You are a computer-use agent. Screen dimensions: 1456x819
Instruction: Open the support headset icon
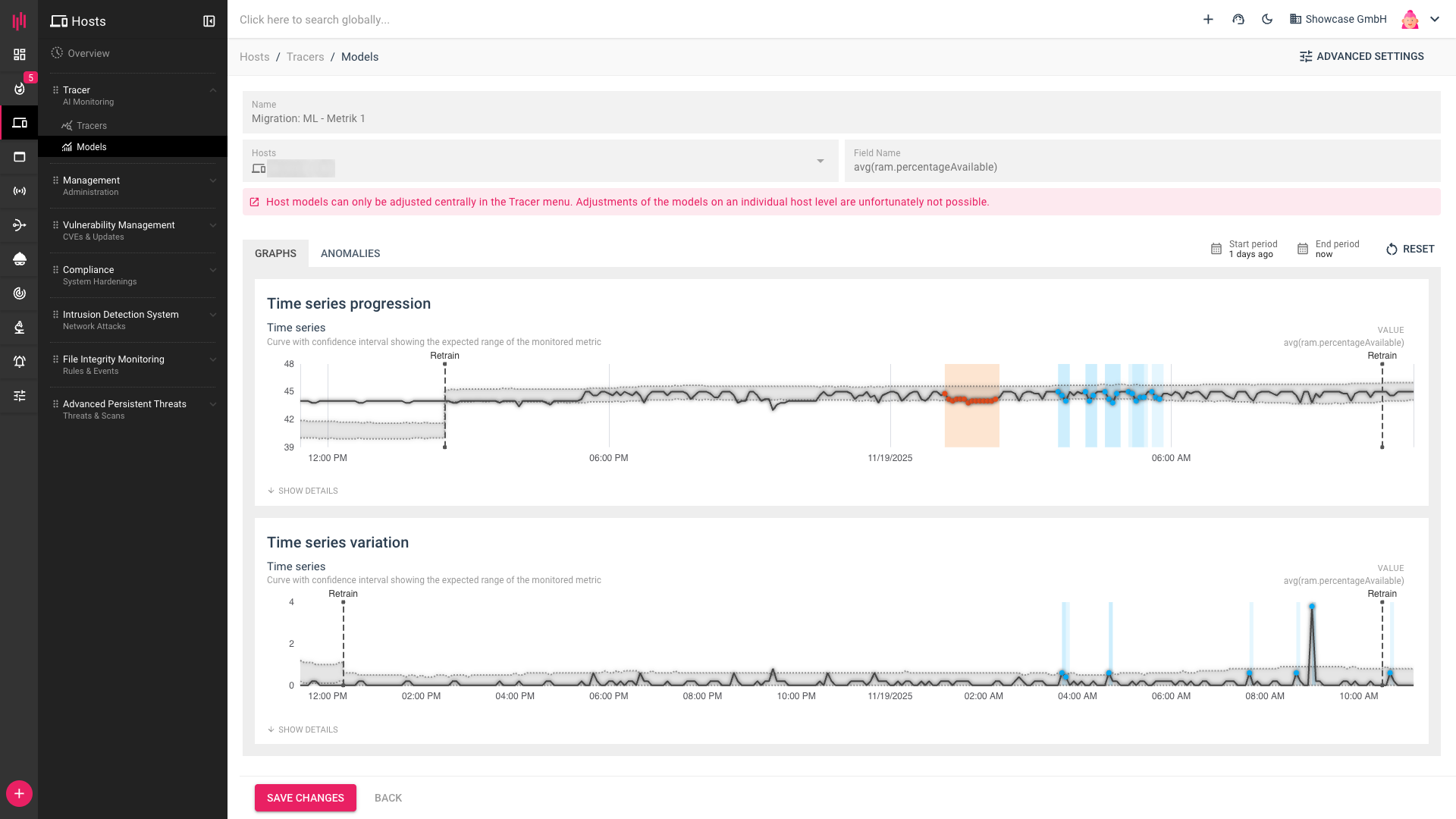(1238, 20)
